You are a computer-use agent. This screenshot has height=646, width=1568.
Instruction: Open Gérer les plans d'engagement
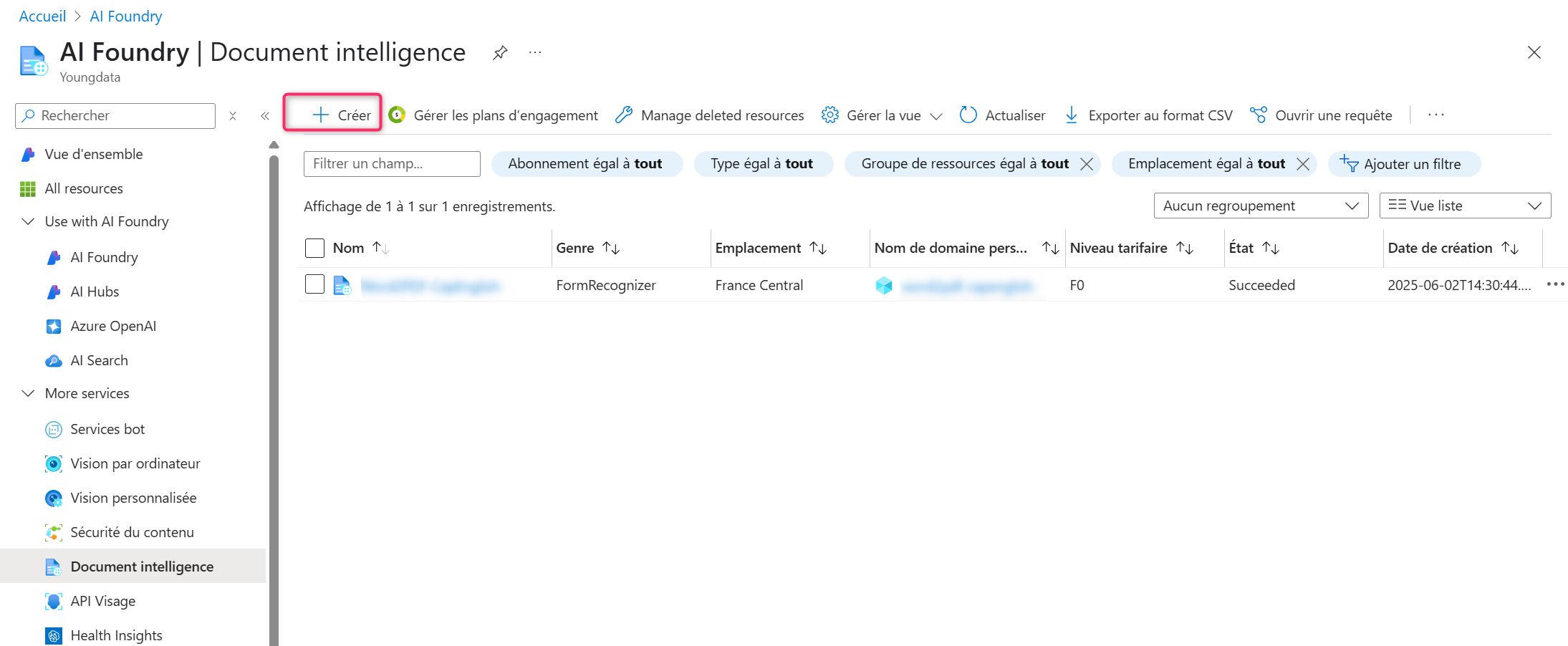494,115
